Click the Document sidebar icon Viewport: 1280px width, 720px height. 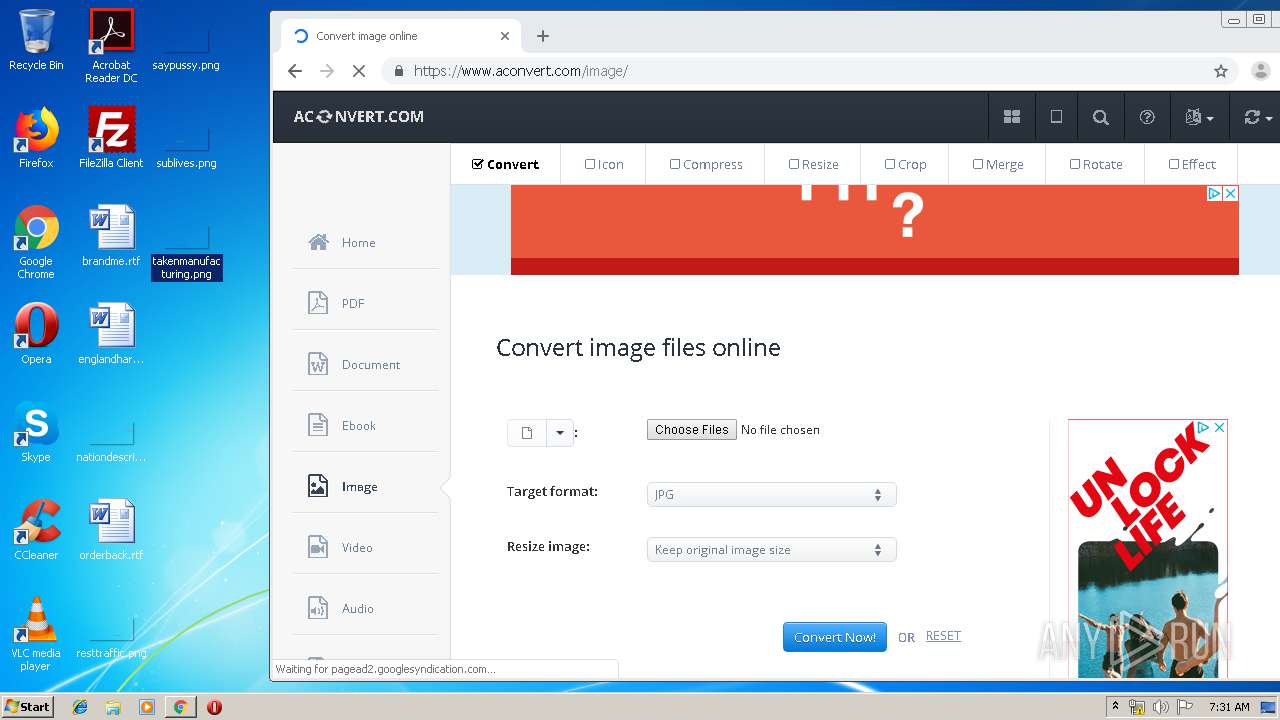coord(318,364)
